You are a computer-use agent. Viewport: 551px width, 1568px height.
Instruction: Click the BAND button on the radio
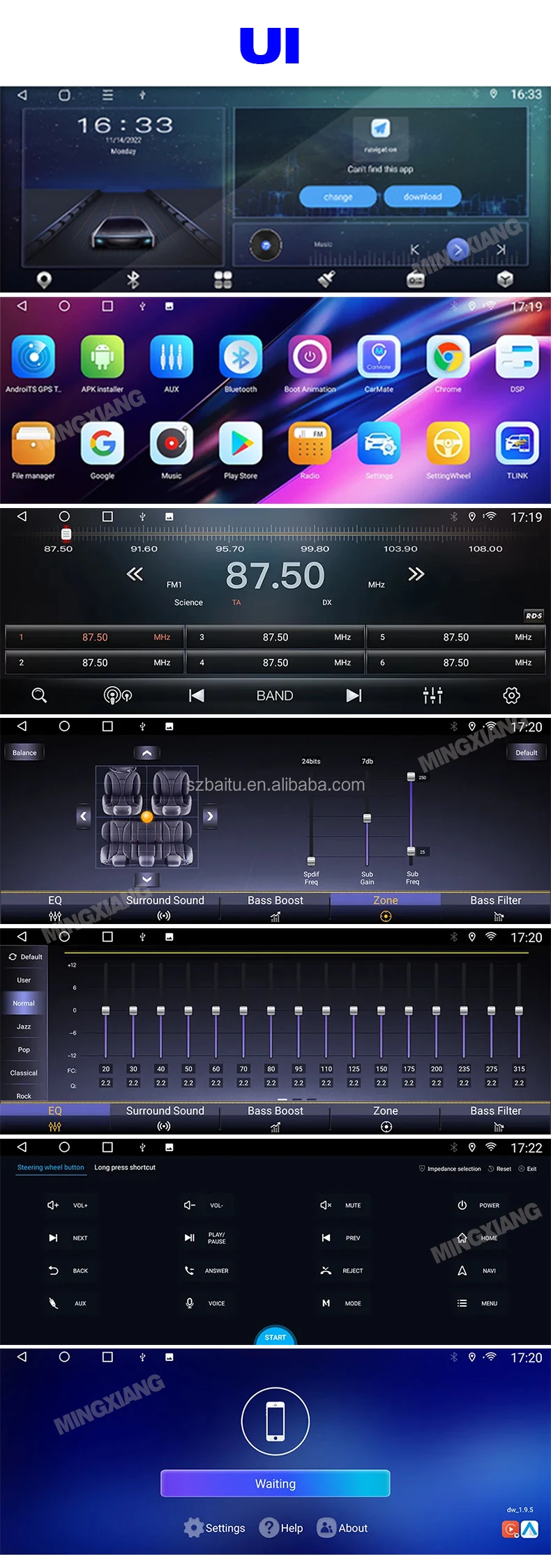click(275, 695)
